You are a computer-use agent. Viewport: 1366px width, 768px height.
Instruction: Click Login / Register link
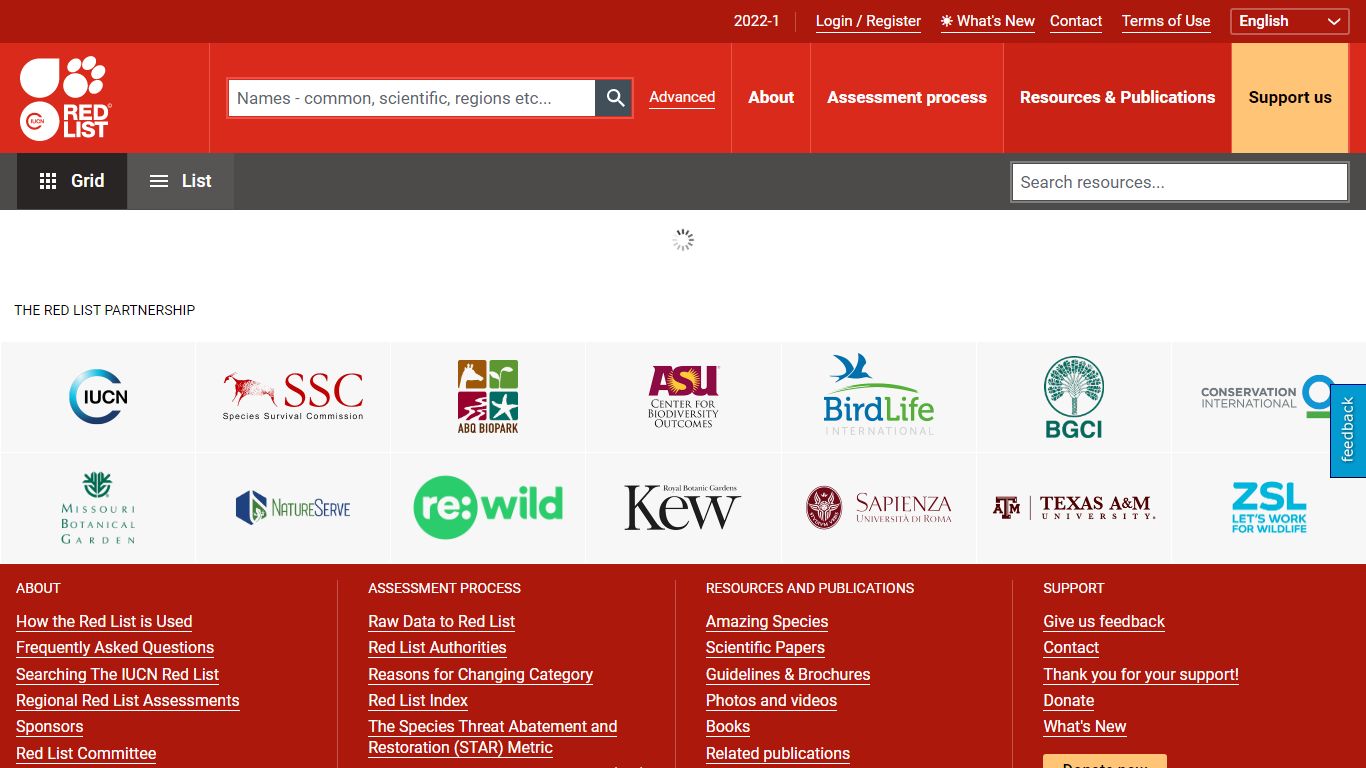point(868,21)
